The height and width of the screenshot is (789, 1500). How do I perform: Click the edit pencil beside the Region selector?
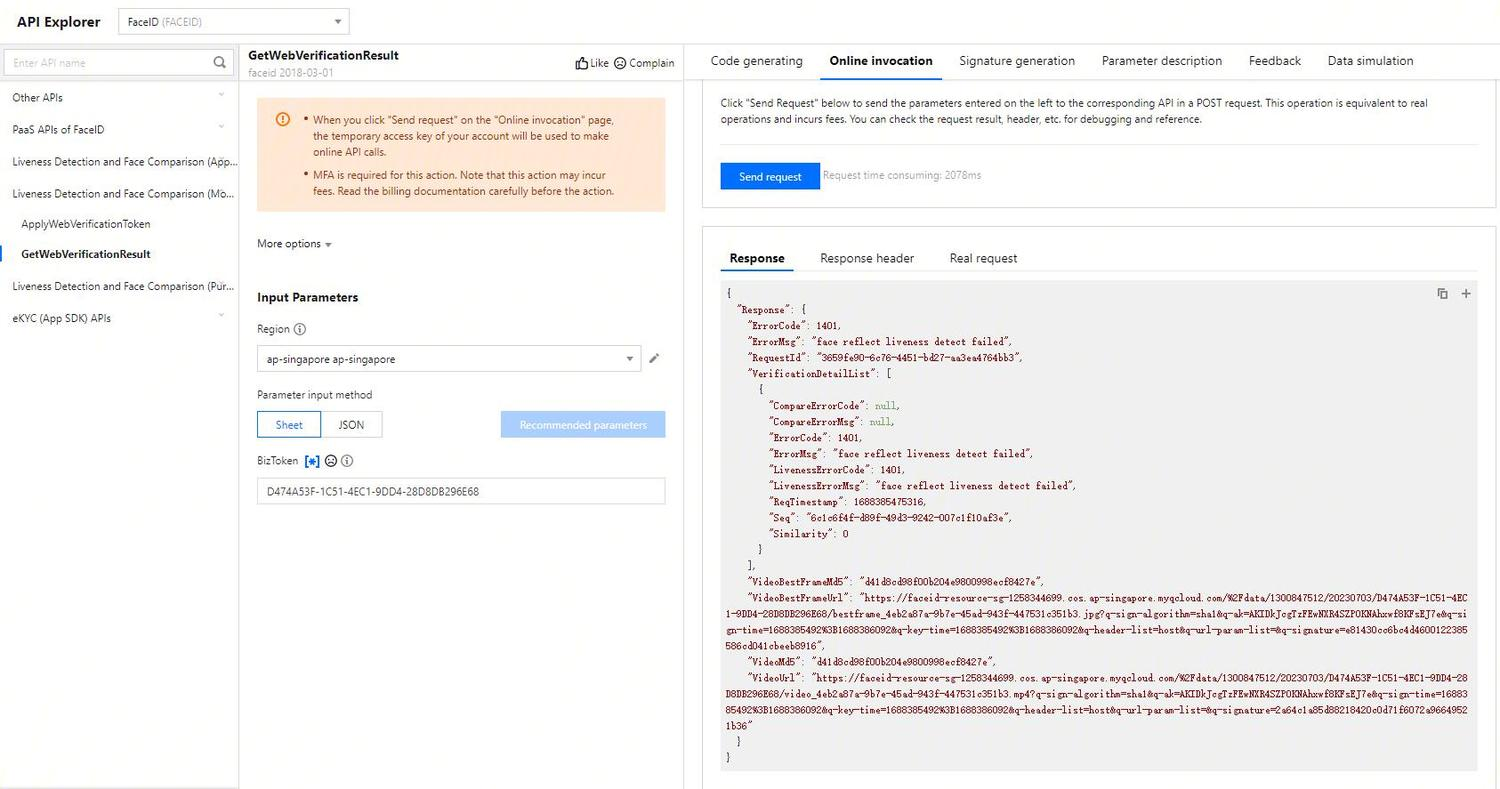(x=655, y=358)
